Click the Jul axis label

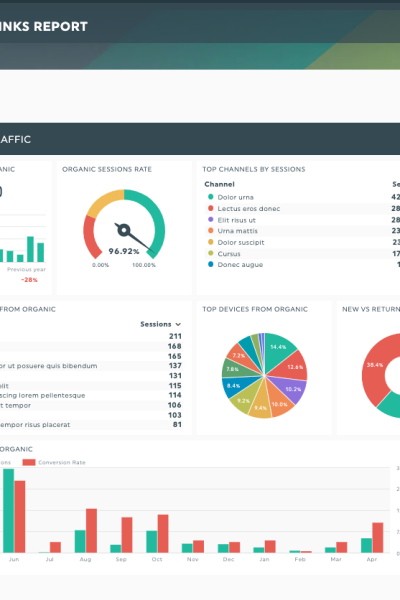tap(49, 559)
